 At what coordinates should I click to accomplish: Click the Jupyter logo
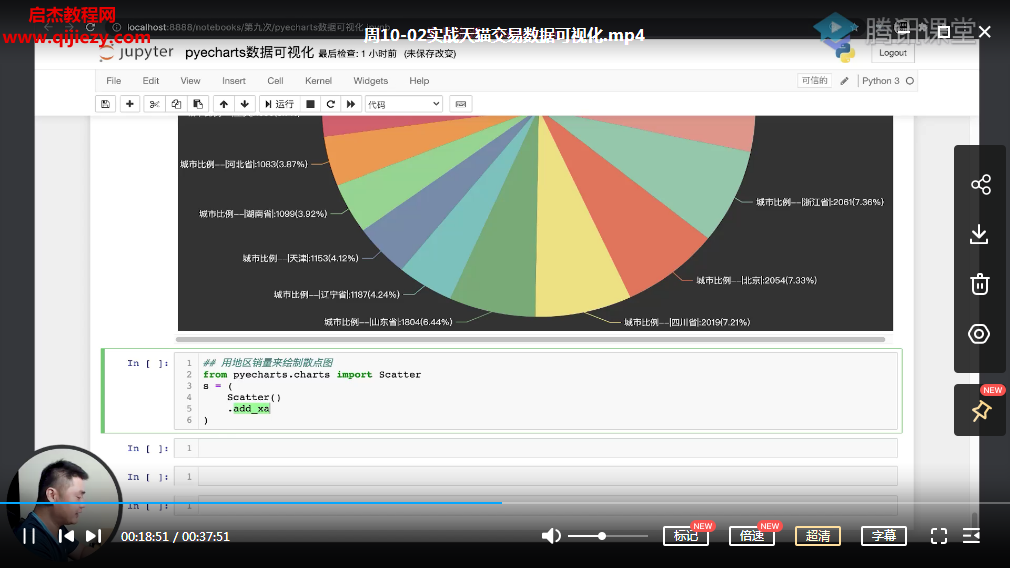tap(137, 52)
